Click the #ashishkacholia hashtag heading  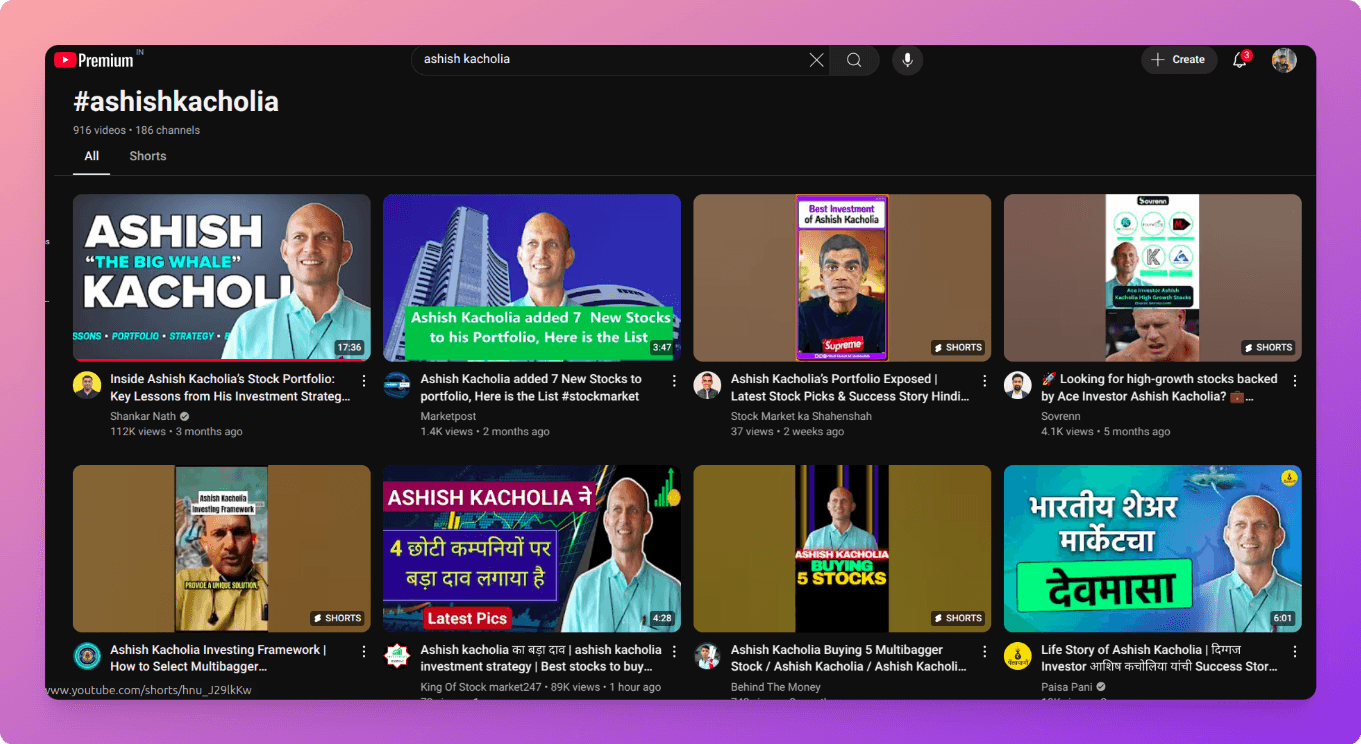176,102
